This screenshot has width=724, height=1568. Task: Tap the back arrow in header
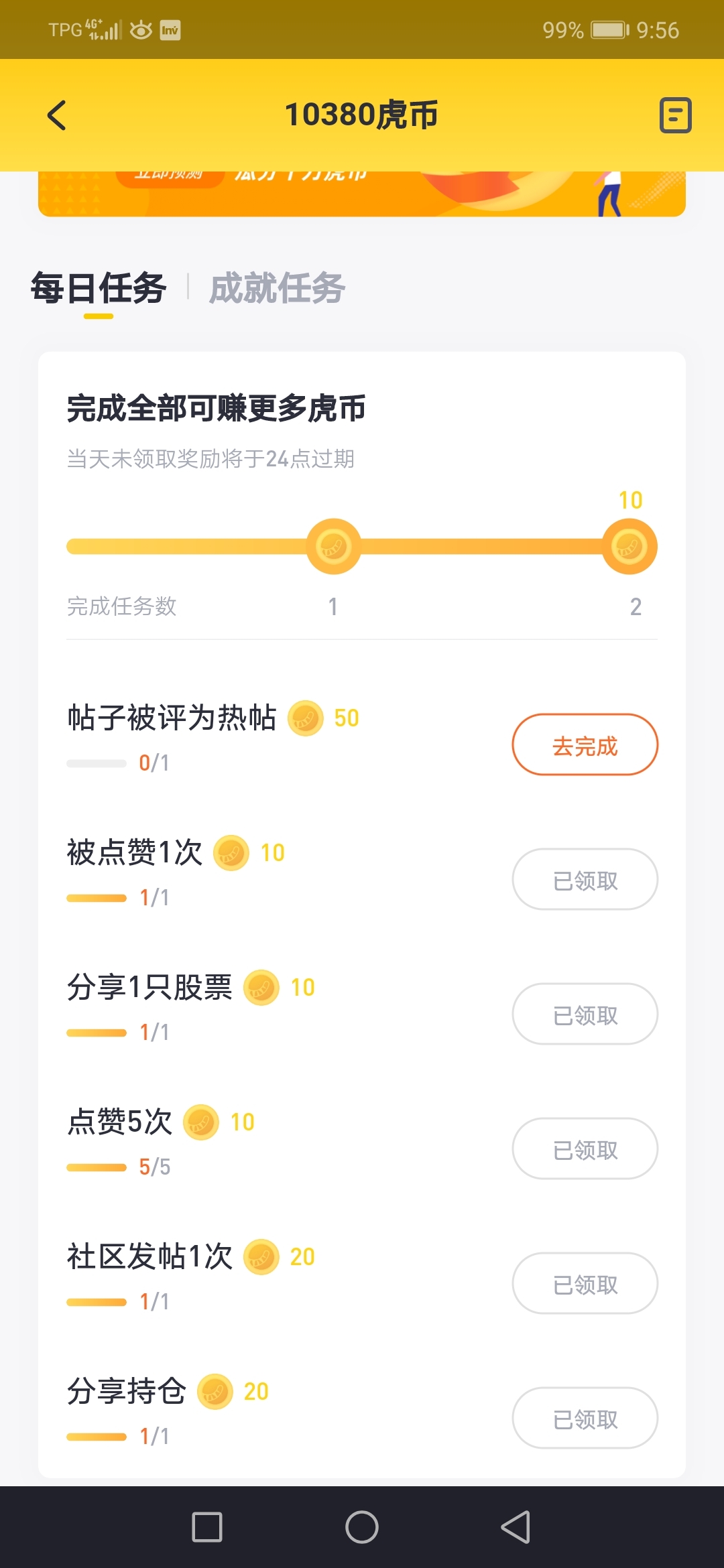pyautogui.click(x=58, y=115)
